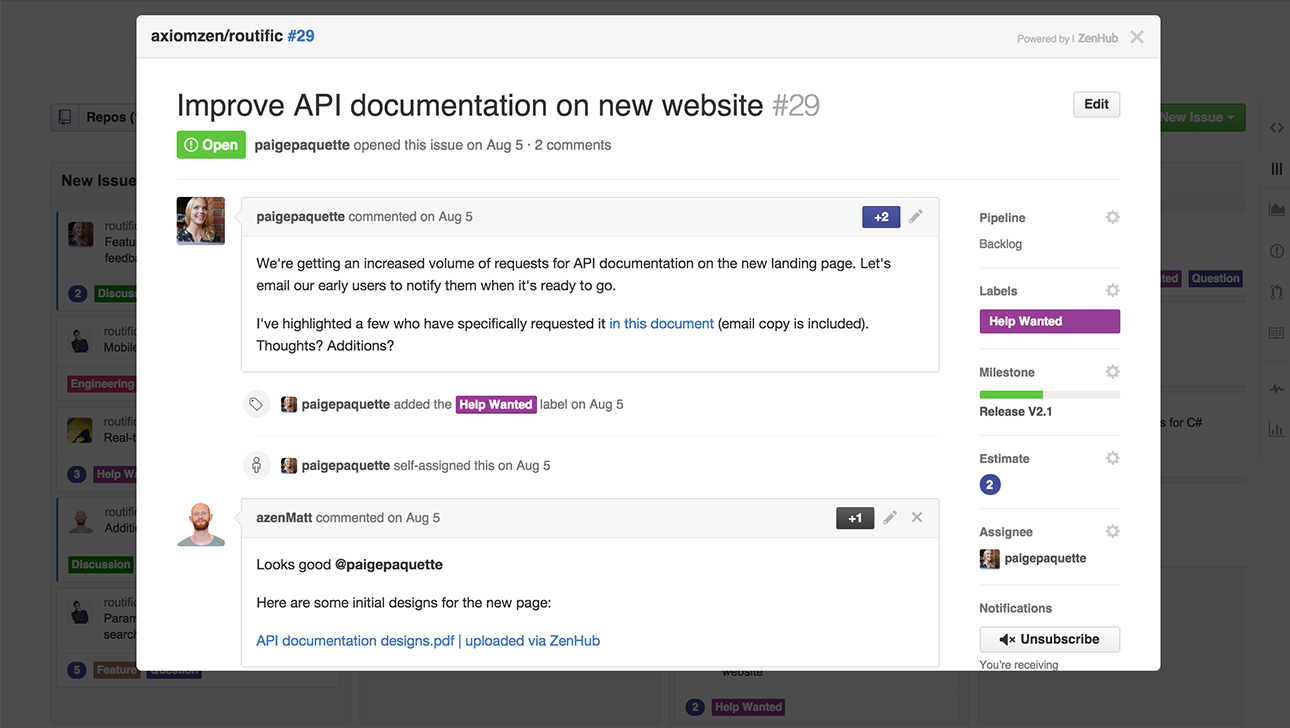Open the Code icon in the right sidebar
Screen dimensions: 1290x728
[1276, 128]
